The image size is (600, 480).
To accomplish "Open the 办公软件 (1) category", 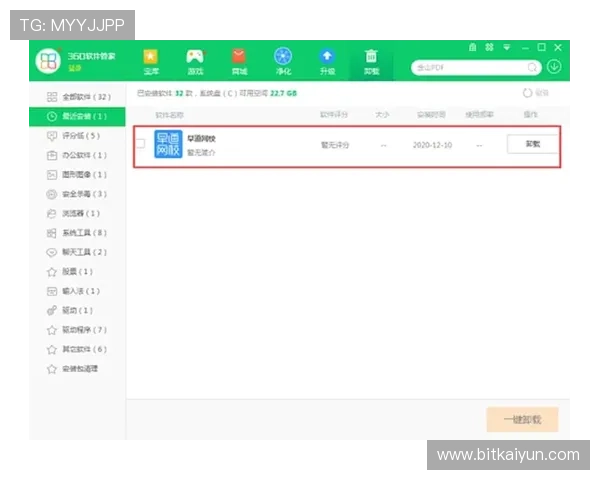I will [76, 155].
